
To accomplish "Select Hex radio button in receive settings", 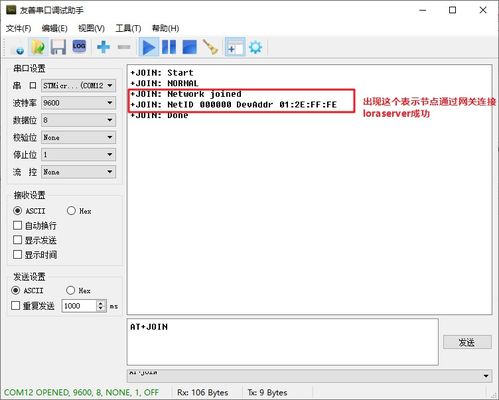I will 71,211.
